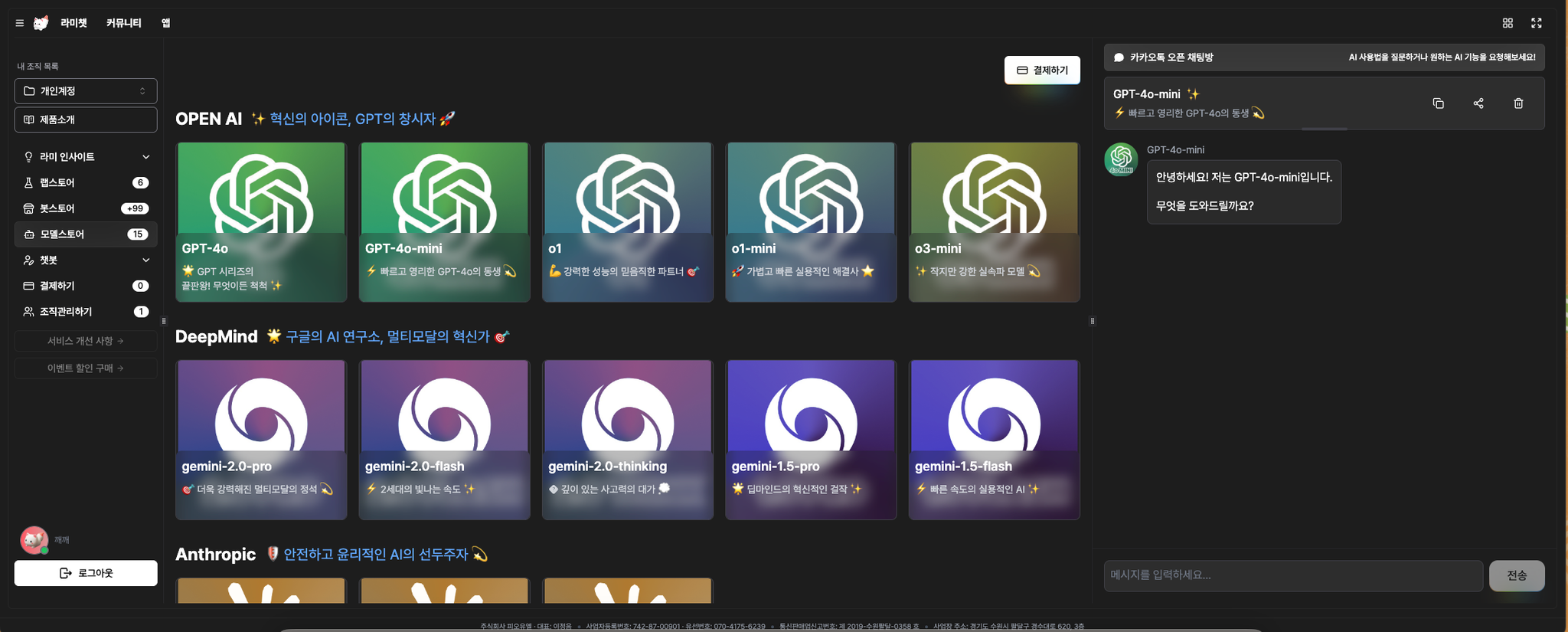
Task: Click the 로그아웃 button
Action: click(x=86, y=573)
